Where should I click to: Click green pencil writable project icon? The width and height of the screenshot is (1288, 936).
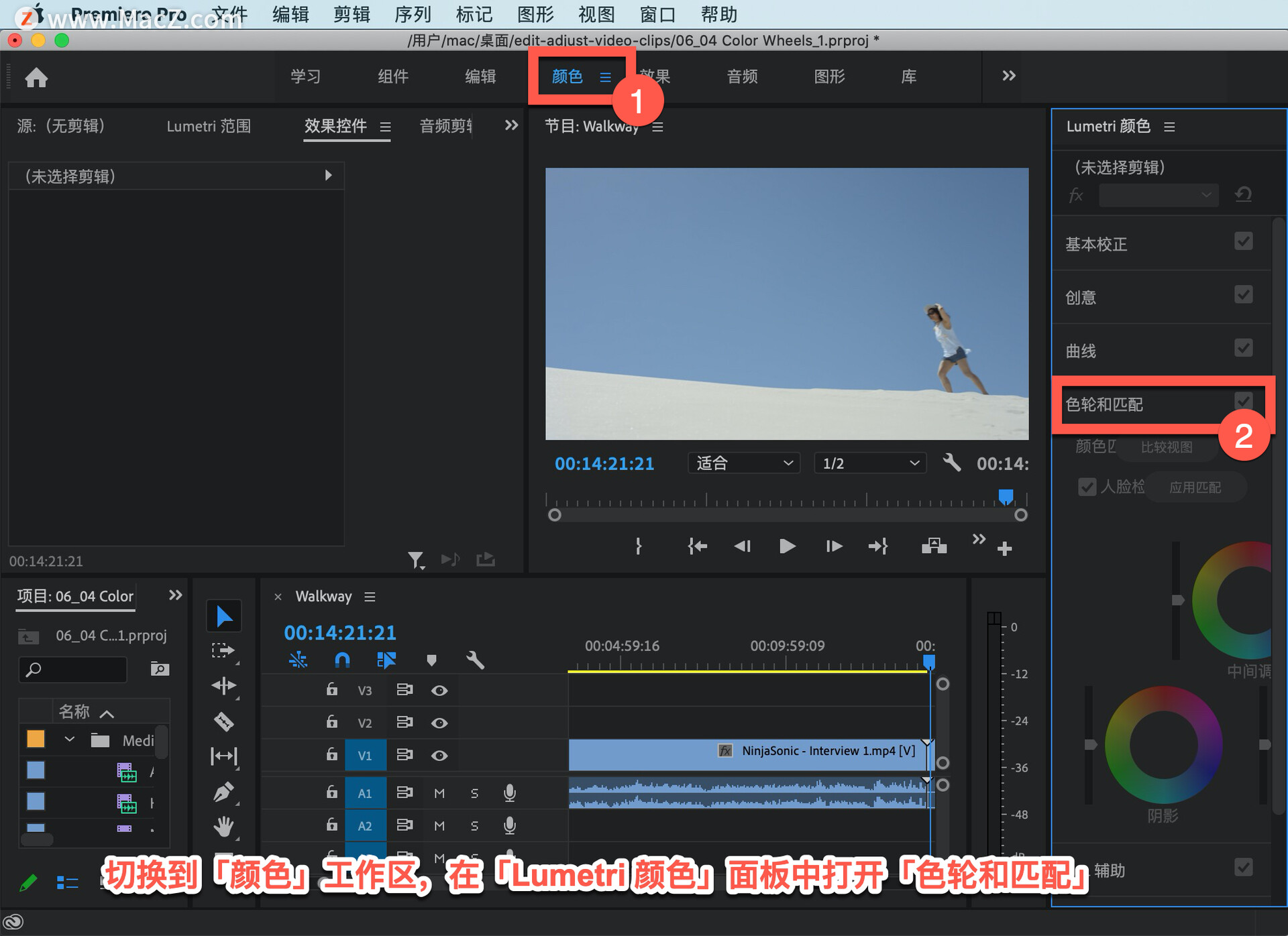click(x=28, y=882)
